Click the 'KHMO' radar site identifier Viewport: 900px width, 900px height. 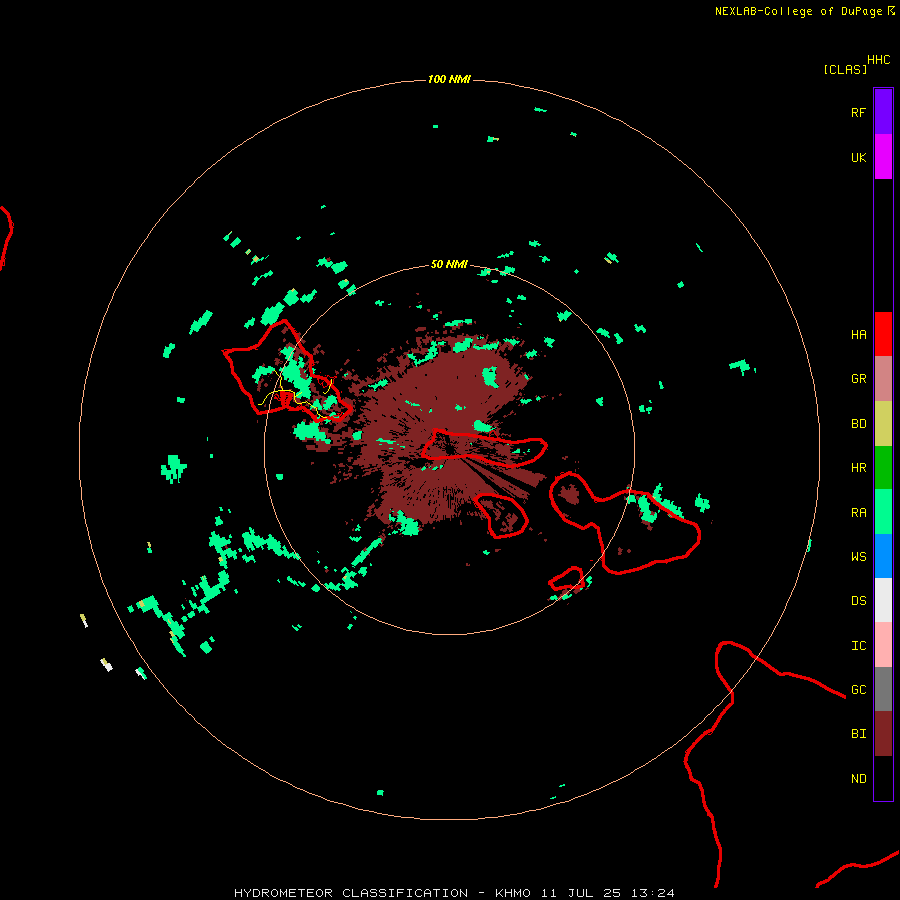coord(513,893)
